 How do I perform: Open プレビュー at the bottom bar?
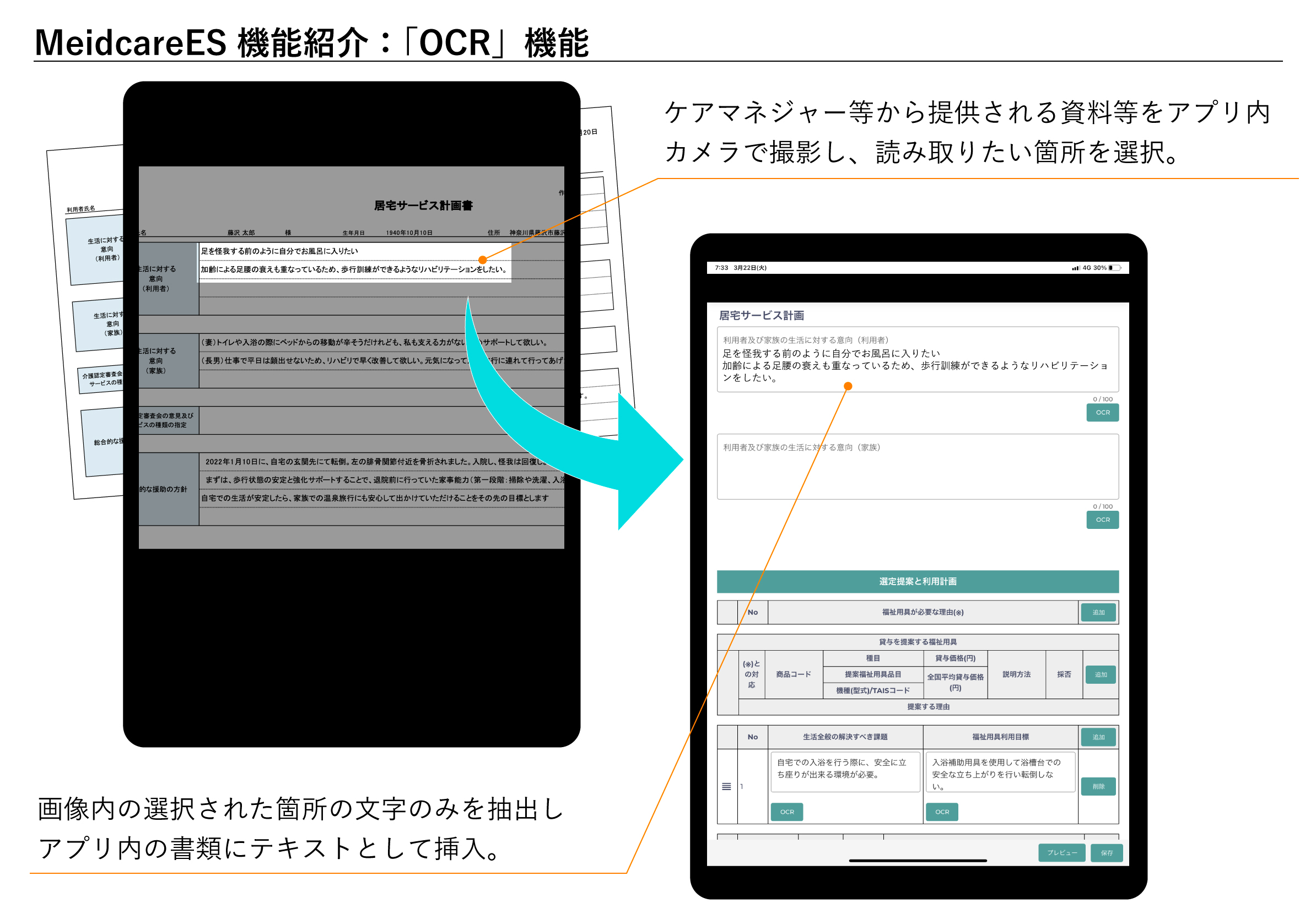pos(1061,853)
